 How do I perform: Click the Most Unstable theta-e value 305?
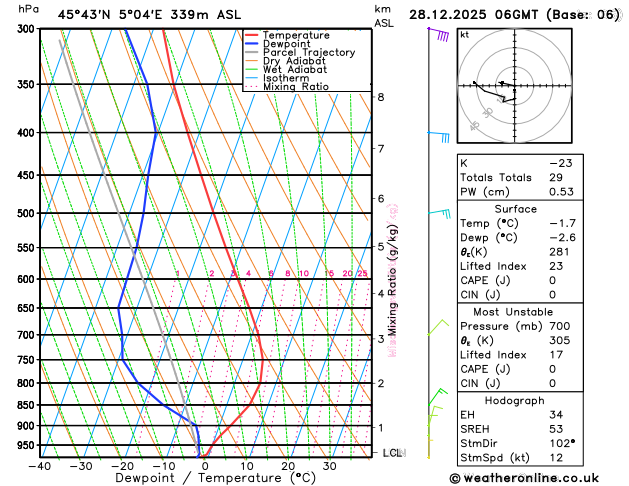[560, 340]
